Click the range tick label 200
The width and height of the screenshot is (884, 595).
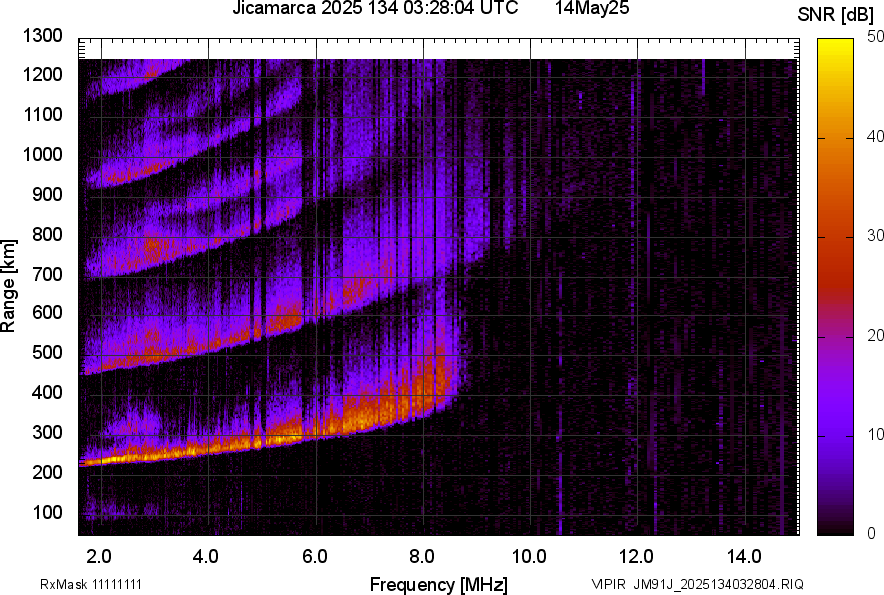pyautogui.click(x=47, y=472)
